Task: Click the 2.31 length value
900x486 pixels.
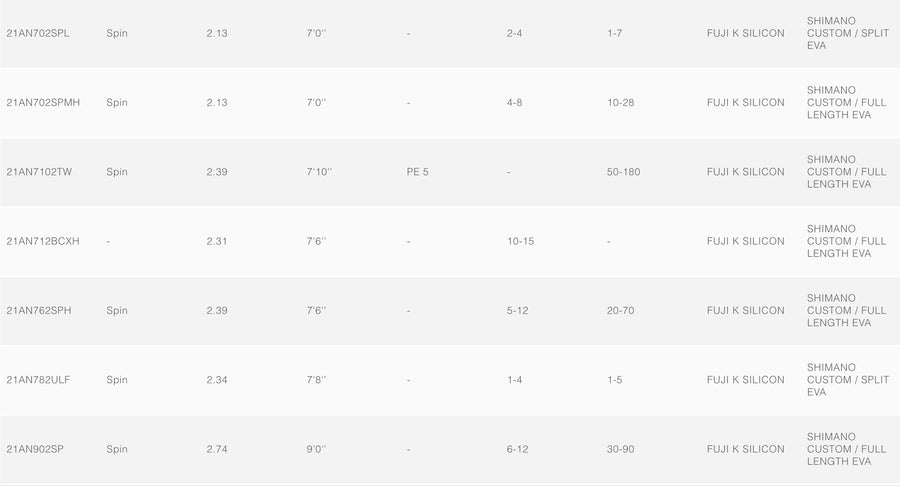Action: click(217, 241)
